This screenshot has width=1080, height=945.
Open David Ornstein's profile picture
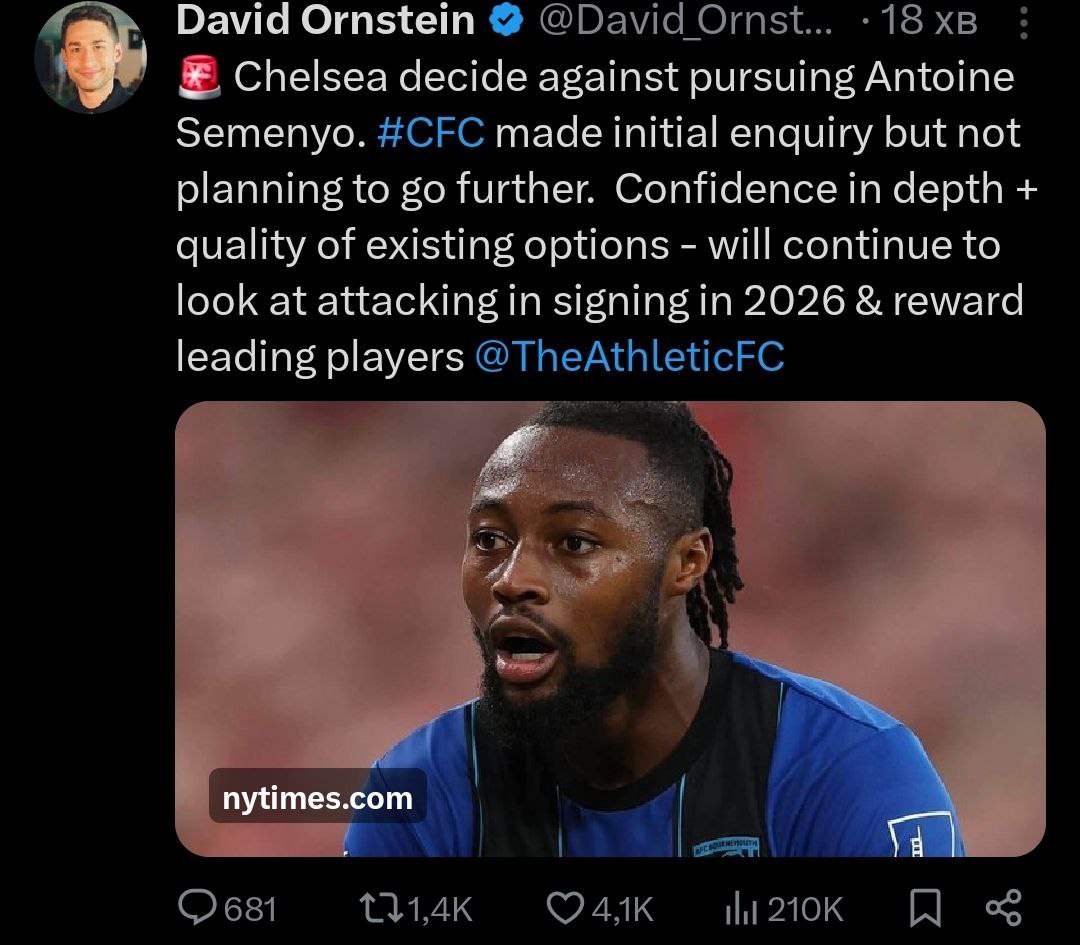90,58
